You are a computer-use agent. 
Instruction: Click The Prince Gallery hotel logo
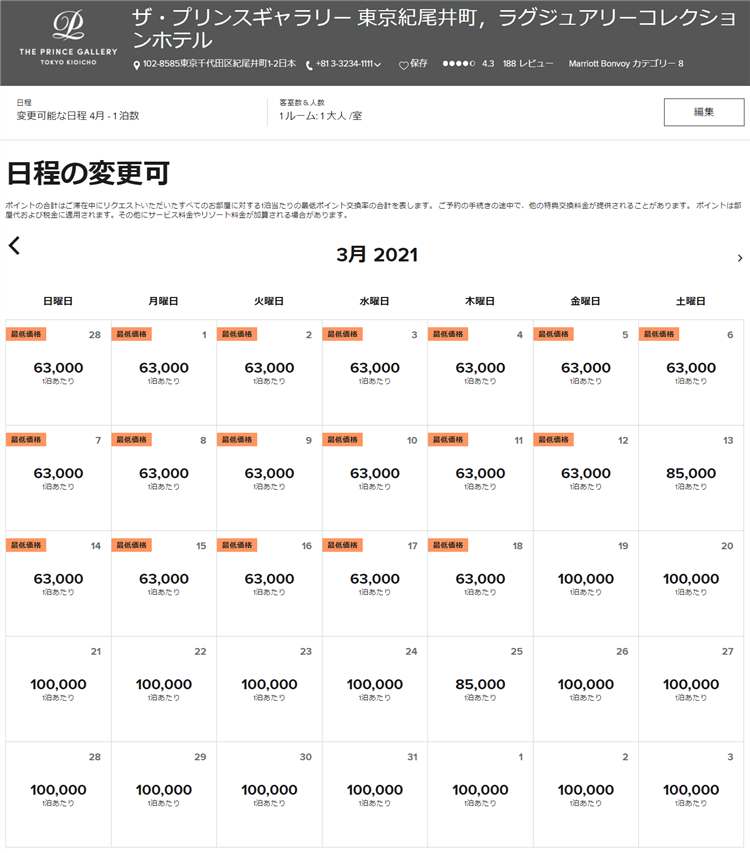[67, 40]
